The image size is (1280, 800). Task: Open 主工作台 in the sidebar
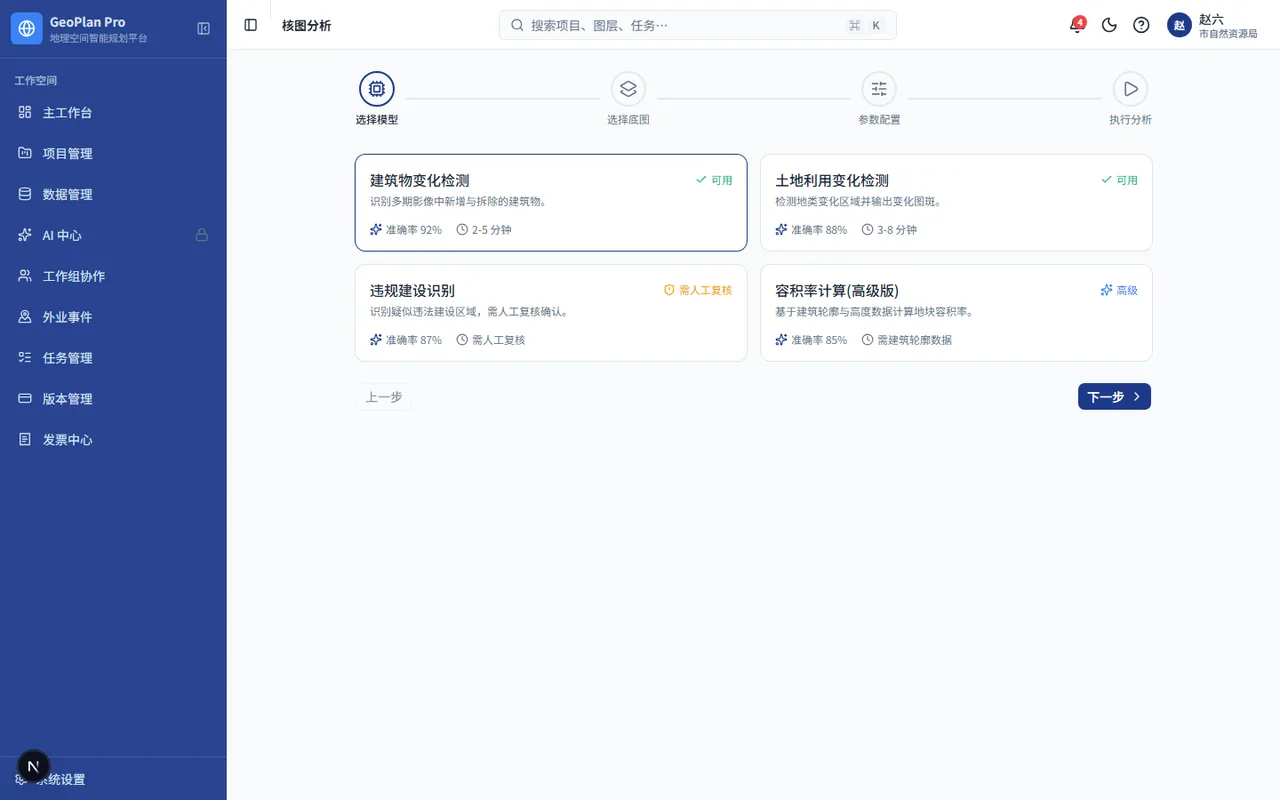click(113, 112)
